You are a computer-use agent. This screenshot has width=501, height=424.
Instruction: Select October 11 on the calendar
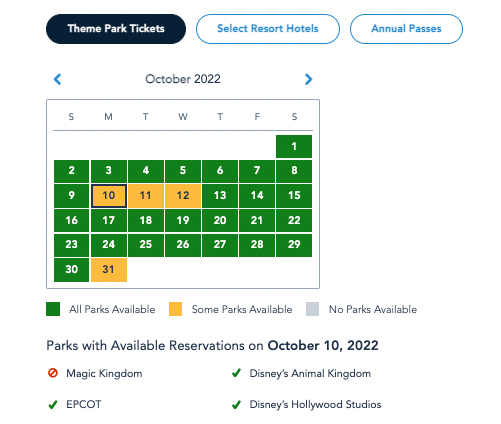pyautogui.click(x=146, y=196)
